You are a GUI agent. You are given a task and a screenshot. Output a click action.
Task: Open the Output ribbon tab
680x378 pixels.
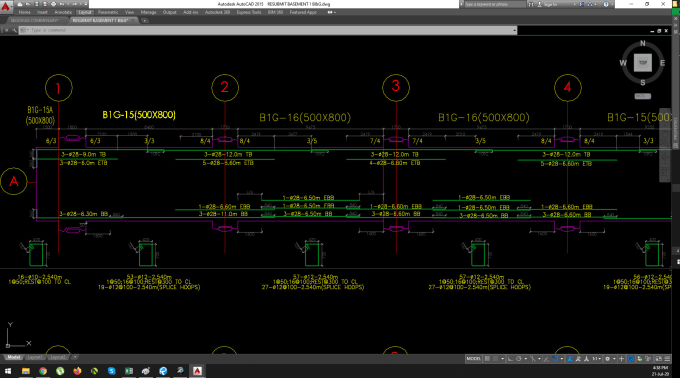pos(170,12)
